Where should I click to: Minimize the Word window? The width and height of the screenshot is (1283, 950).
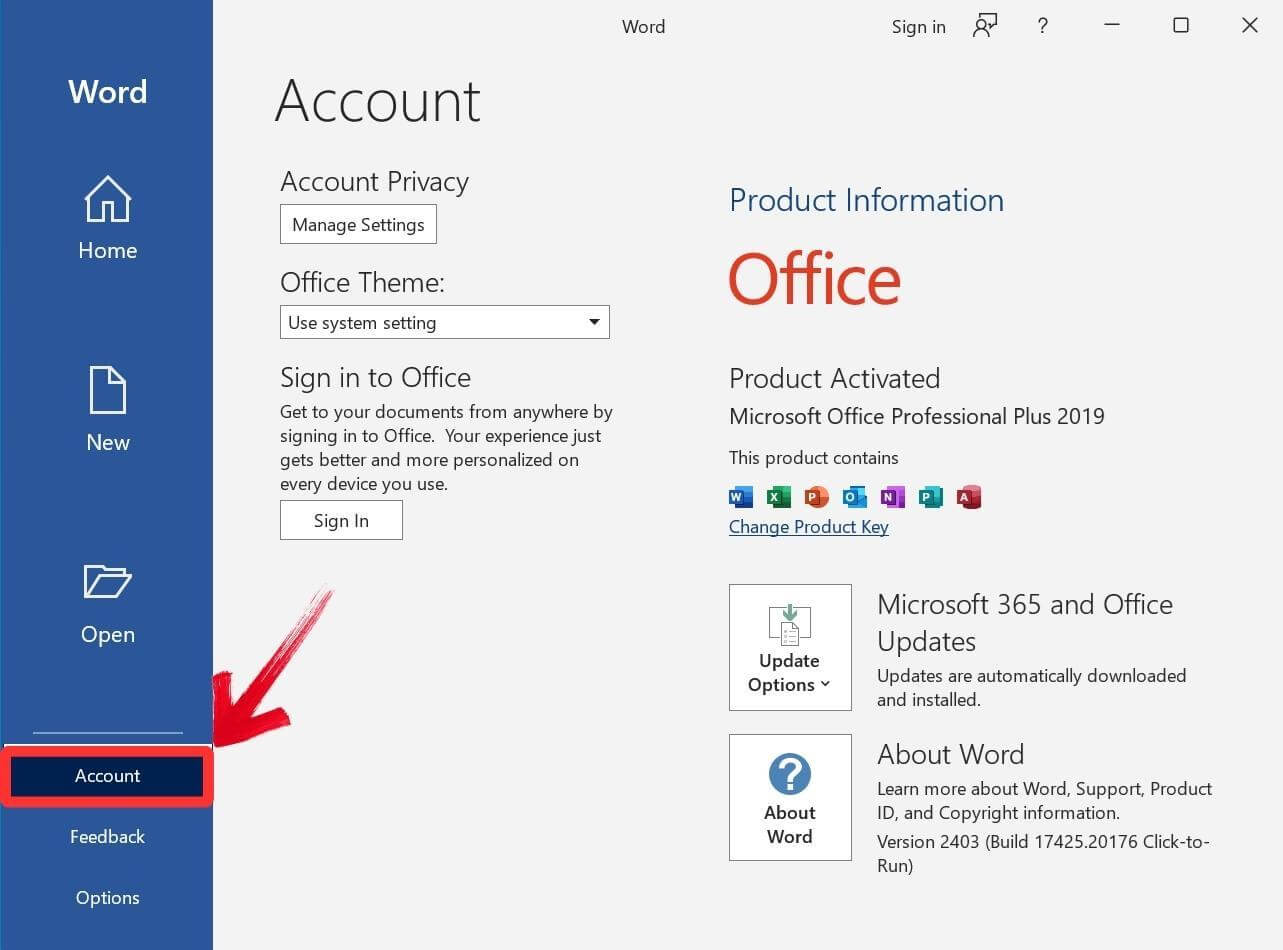point(1112,26)
